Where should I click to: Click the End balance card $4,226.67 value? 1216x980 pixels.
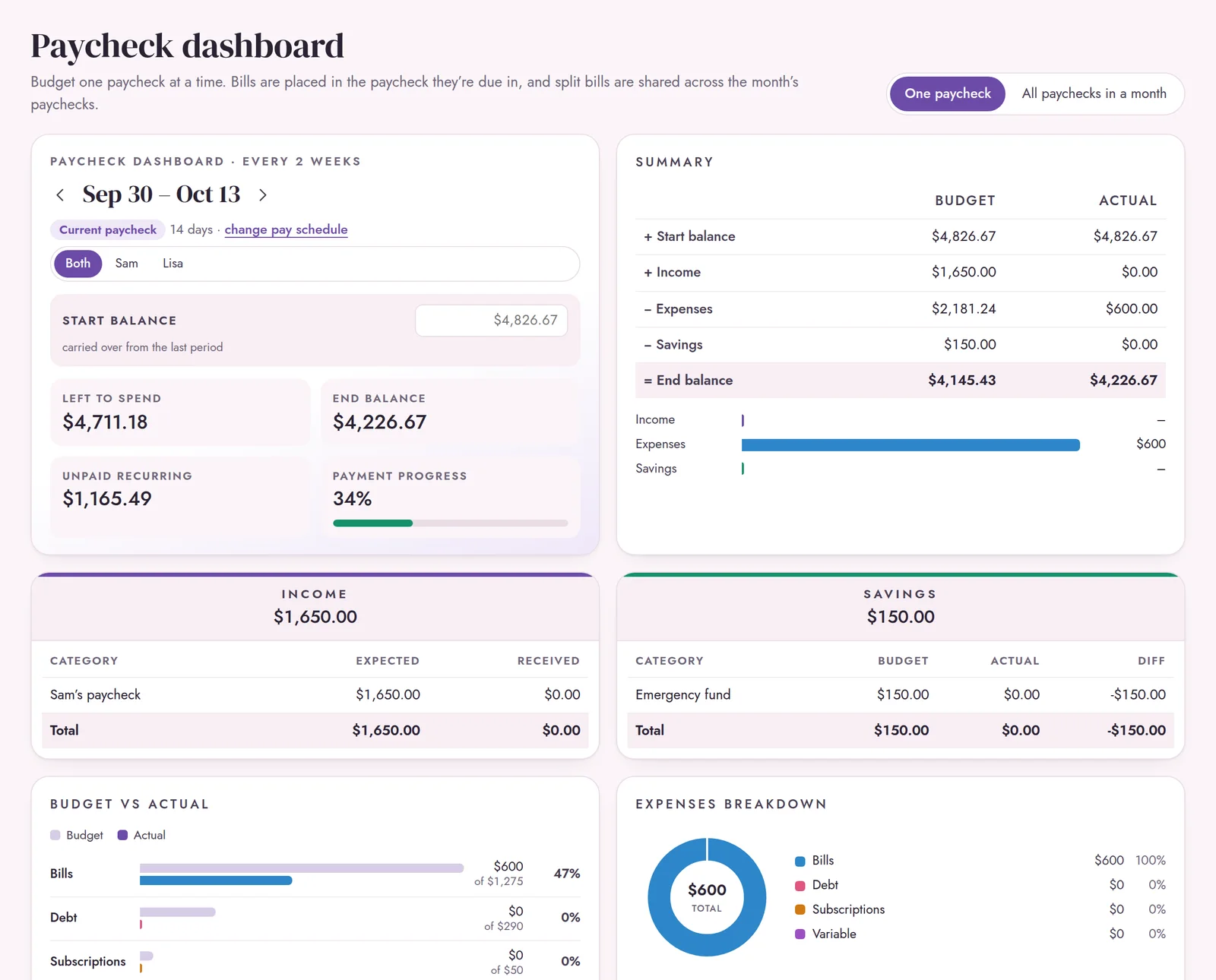point(379,422)
